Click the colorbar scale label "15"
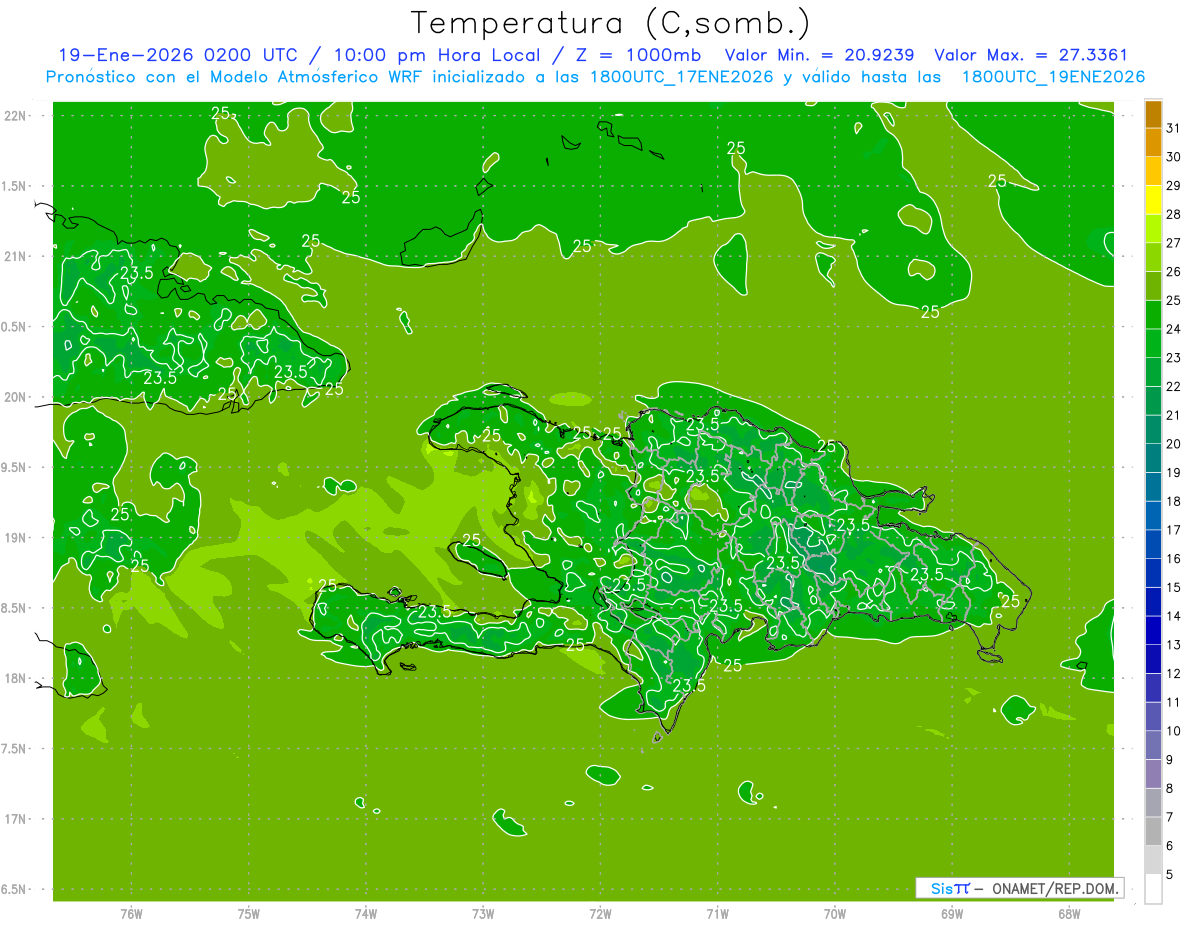 [x=1173, y=587]
